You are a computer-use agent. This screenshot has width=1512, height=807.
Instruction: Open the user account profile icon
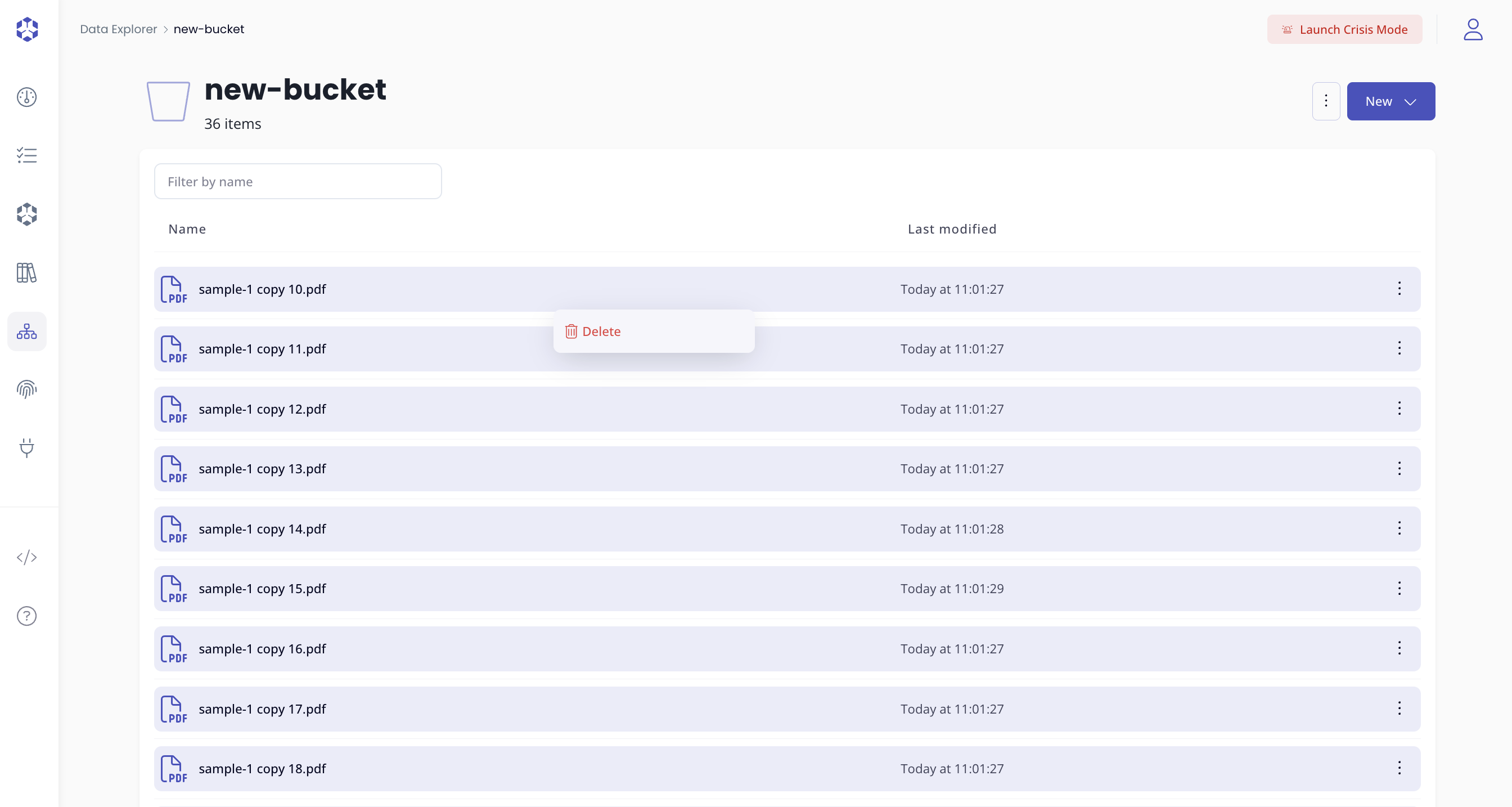(x=1473, y=29)
